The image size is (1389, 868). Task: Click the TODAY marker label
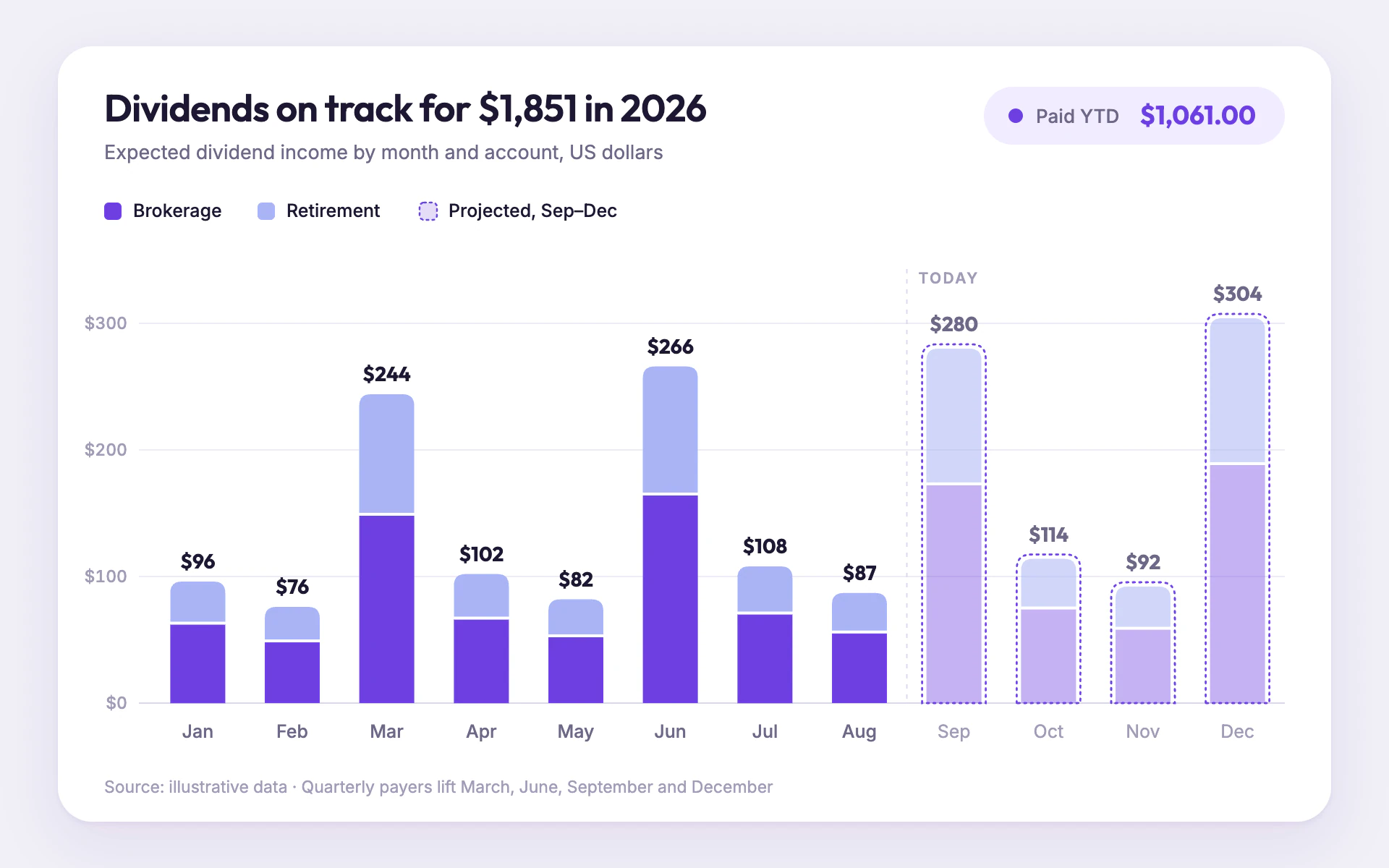(x=948, y=278)
